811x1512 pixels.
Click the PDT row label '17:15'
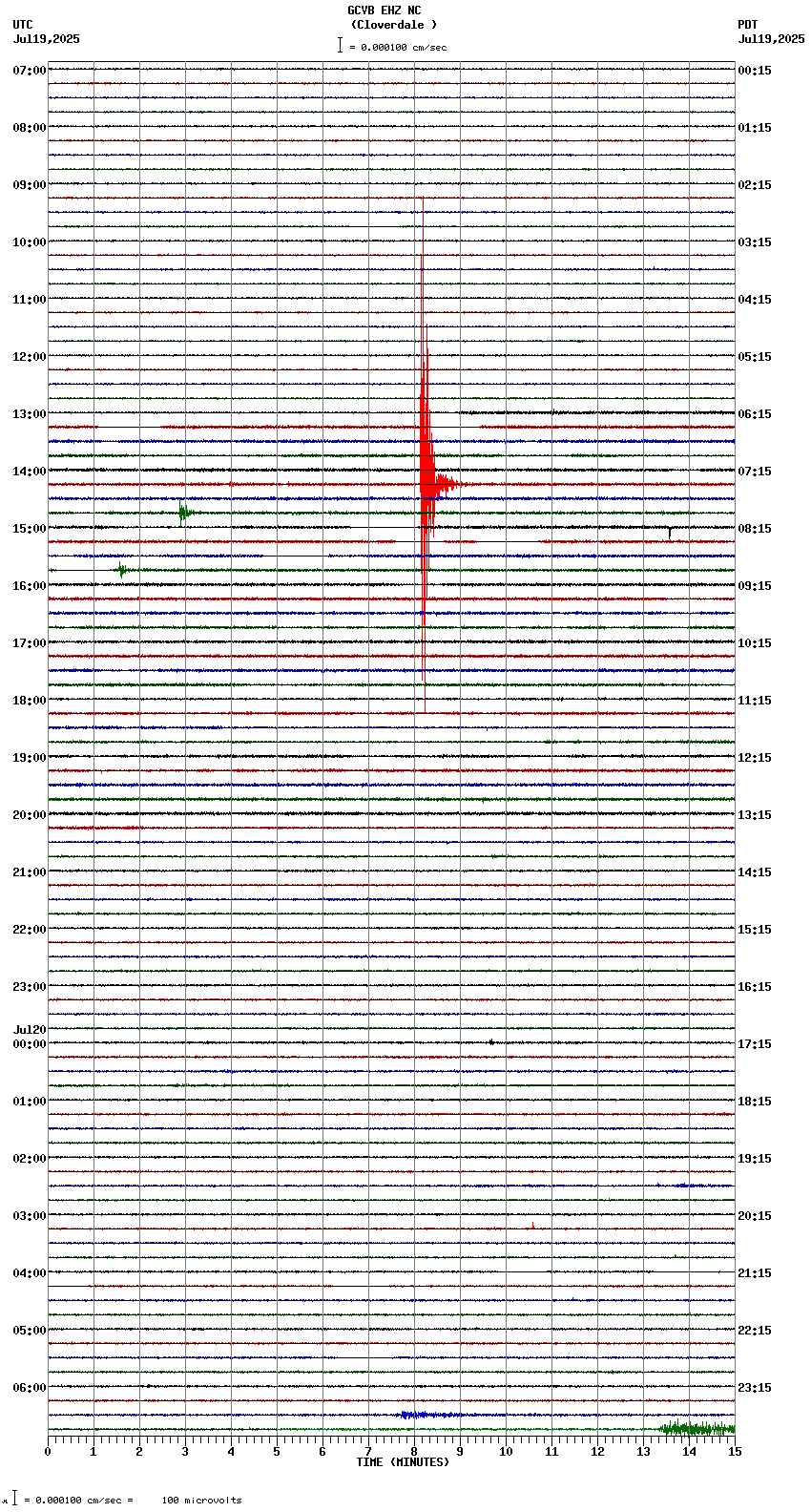755,1044
